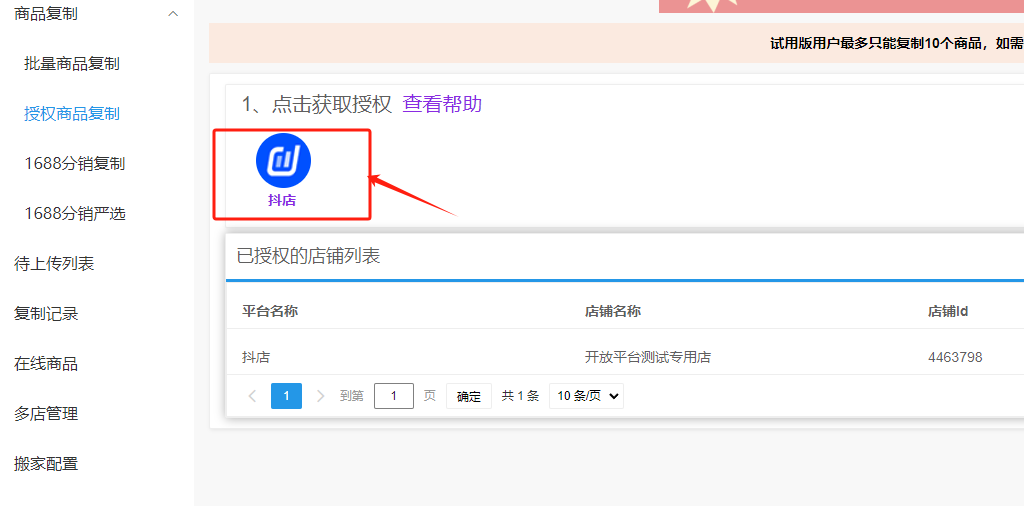This screenshot has height=506, width=1024.
Task: Click the 店铺Id column header
Action: coord(948,311)
